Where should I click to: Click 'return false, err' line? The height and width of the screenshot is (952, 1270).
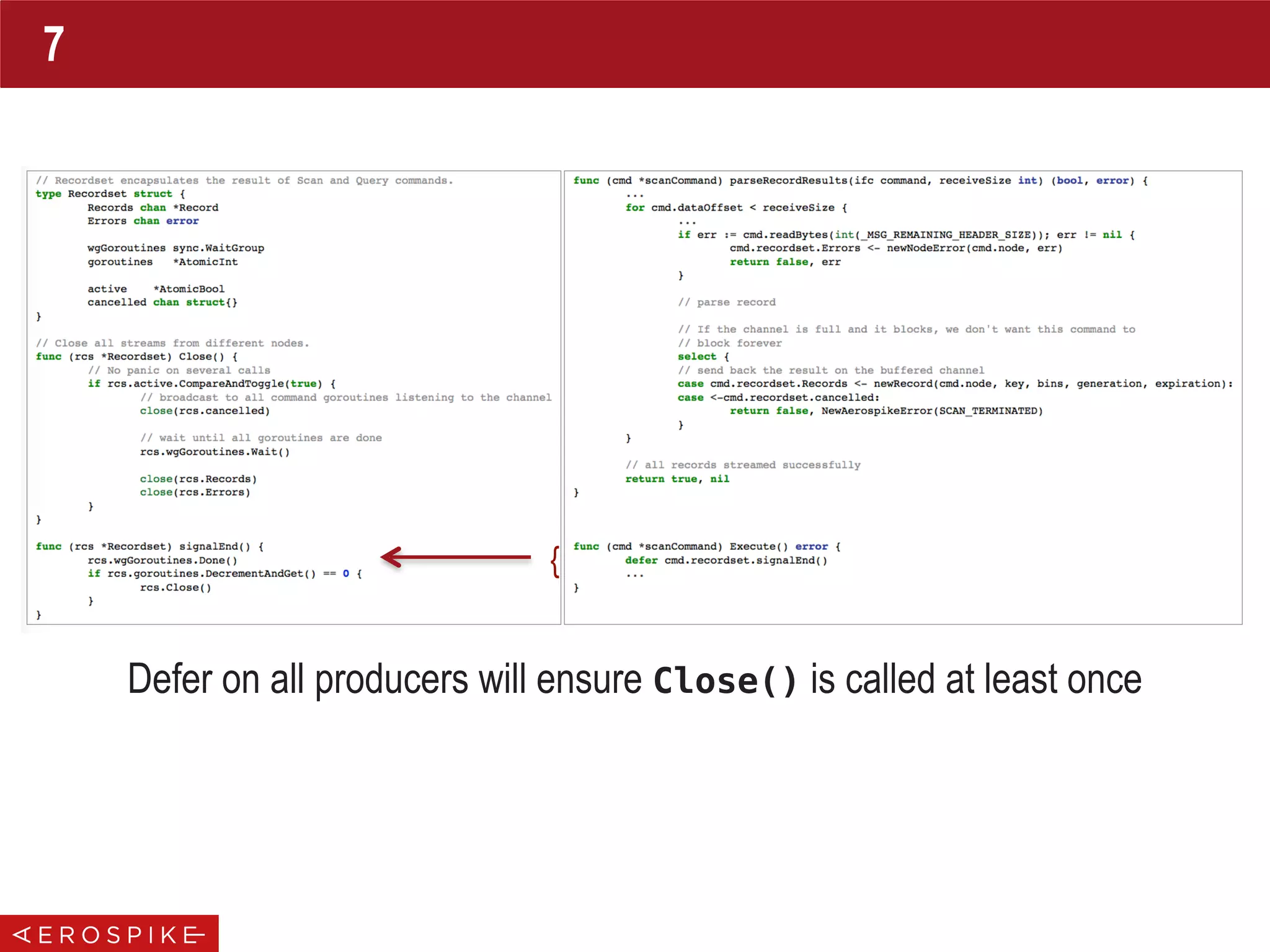click(785, 262)
